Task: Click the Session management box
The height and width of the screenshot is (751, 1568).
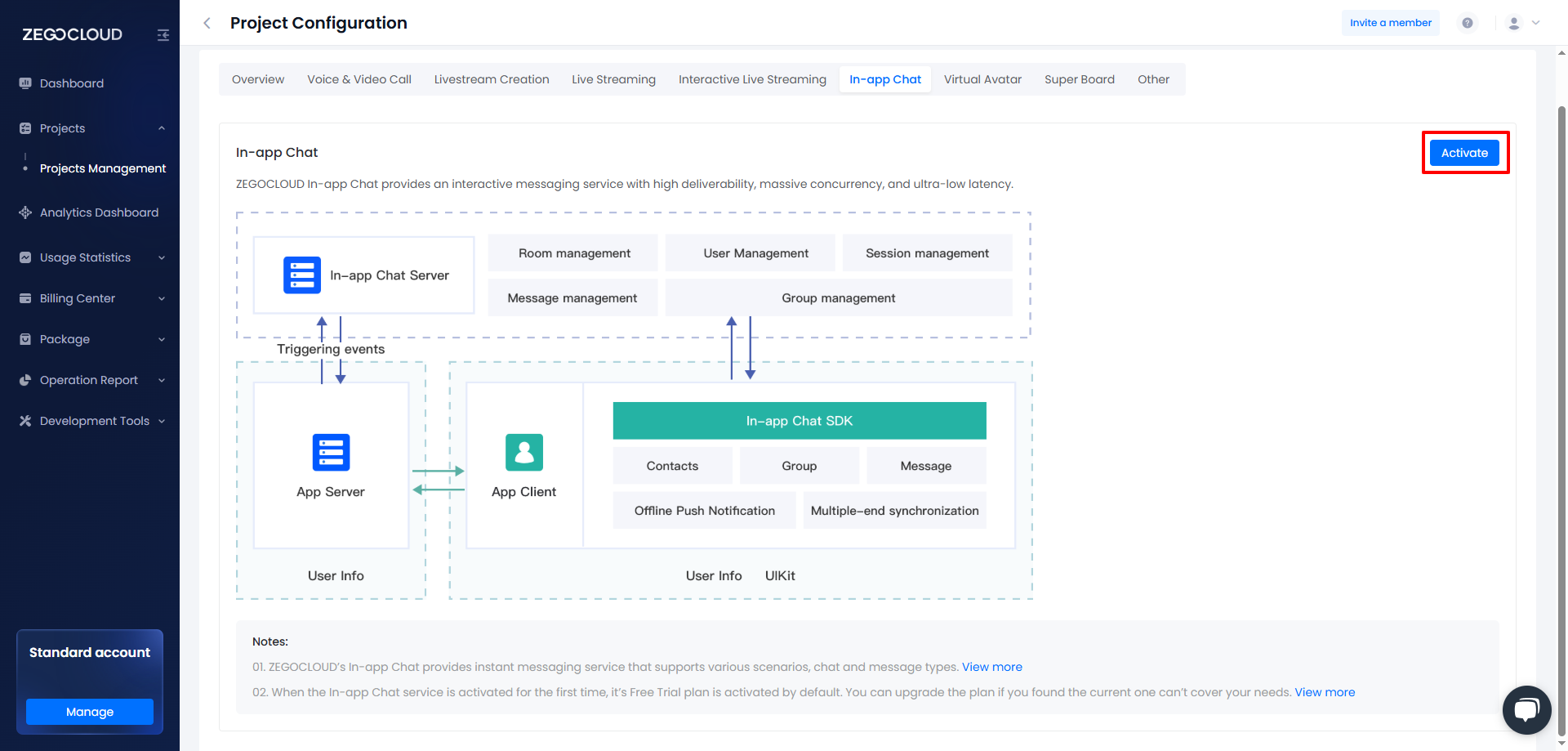Action: coord(927,253)
